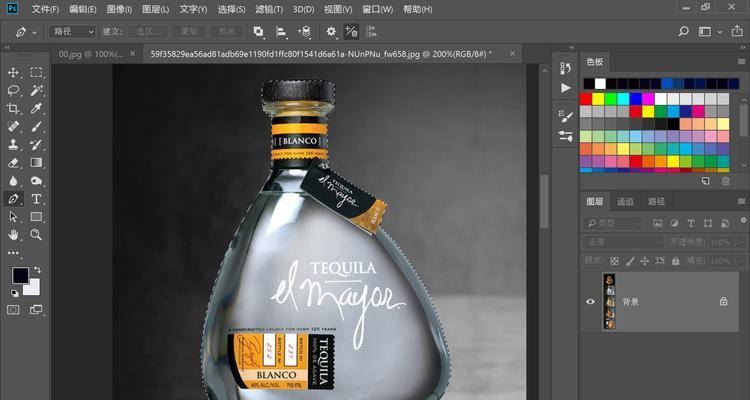
Task: Select the Crop tool
Action: (x=13, y=109)
